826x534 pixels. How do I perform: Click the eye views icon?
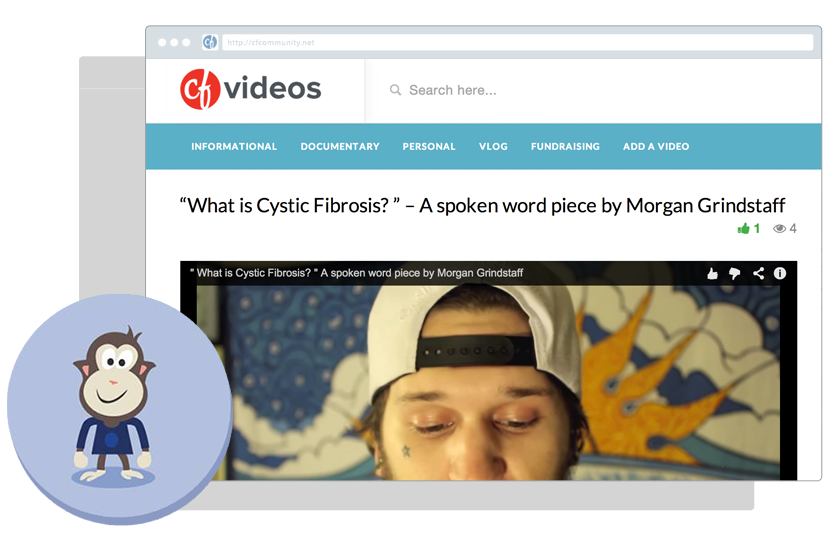(x=779, y=229)
